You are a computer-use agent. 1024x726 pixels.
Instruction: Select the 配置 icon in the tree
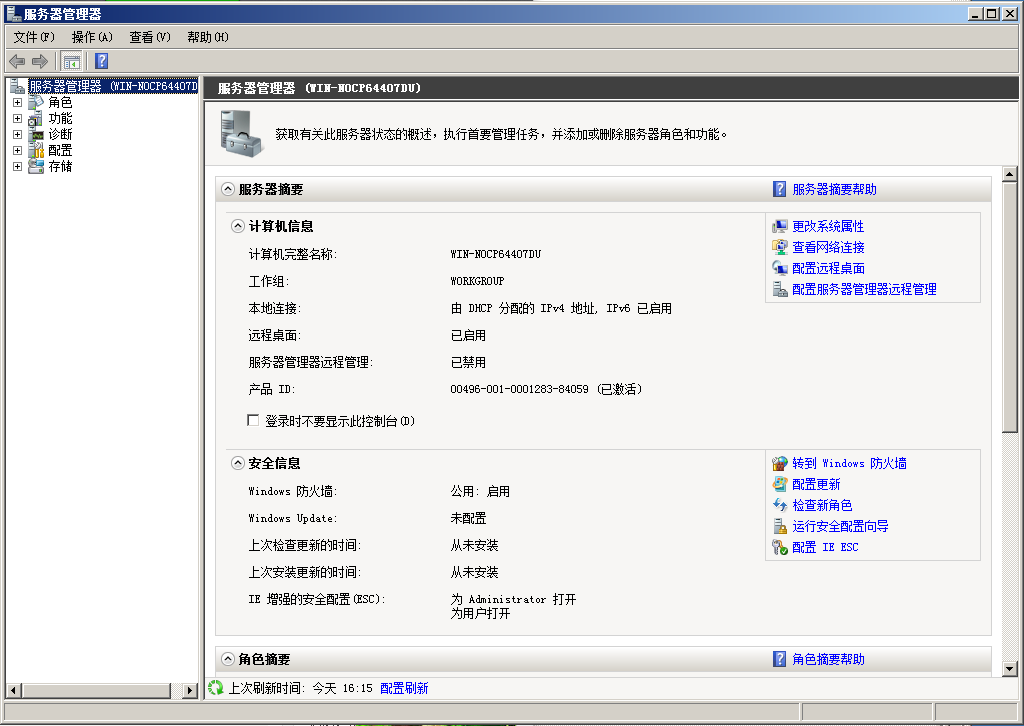(x=36, y=151)
